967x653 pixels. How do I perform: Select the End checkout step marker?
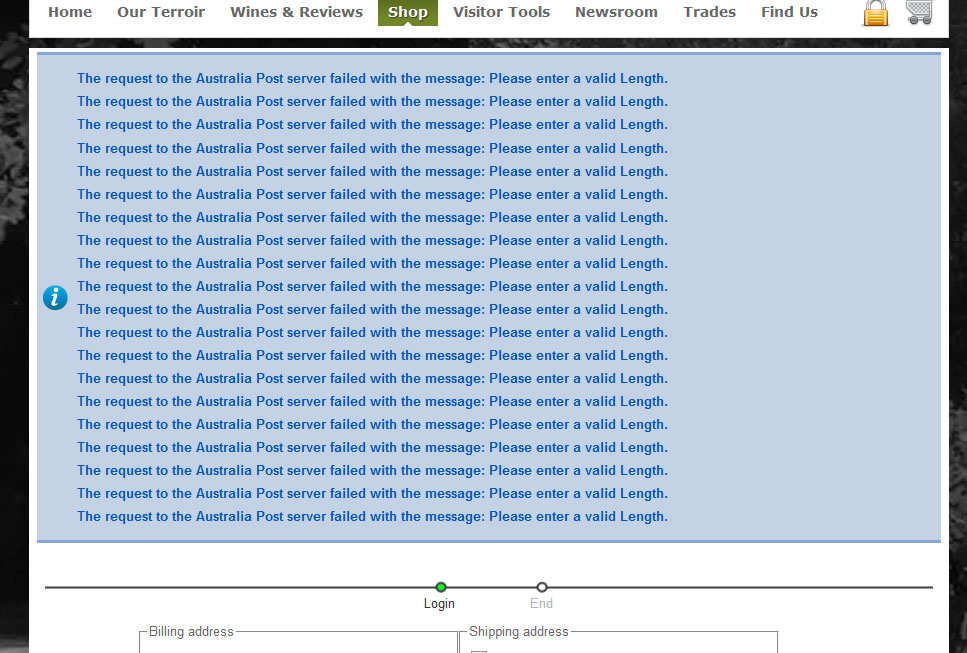click(541, 587)
